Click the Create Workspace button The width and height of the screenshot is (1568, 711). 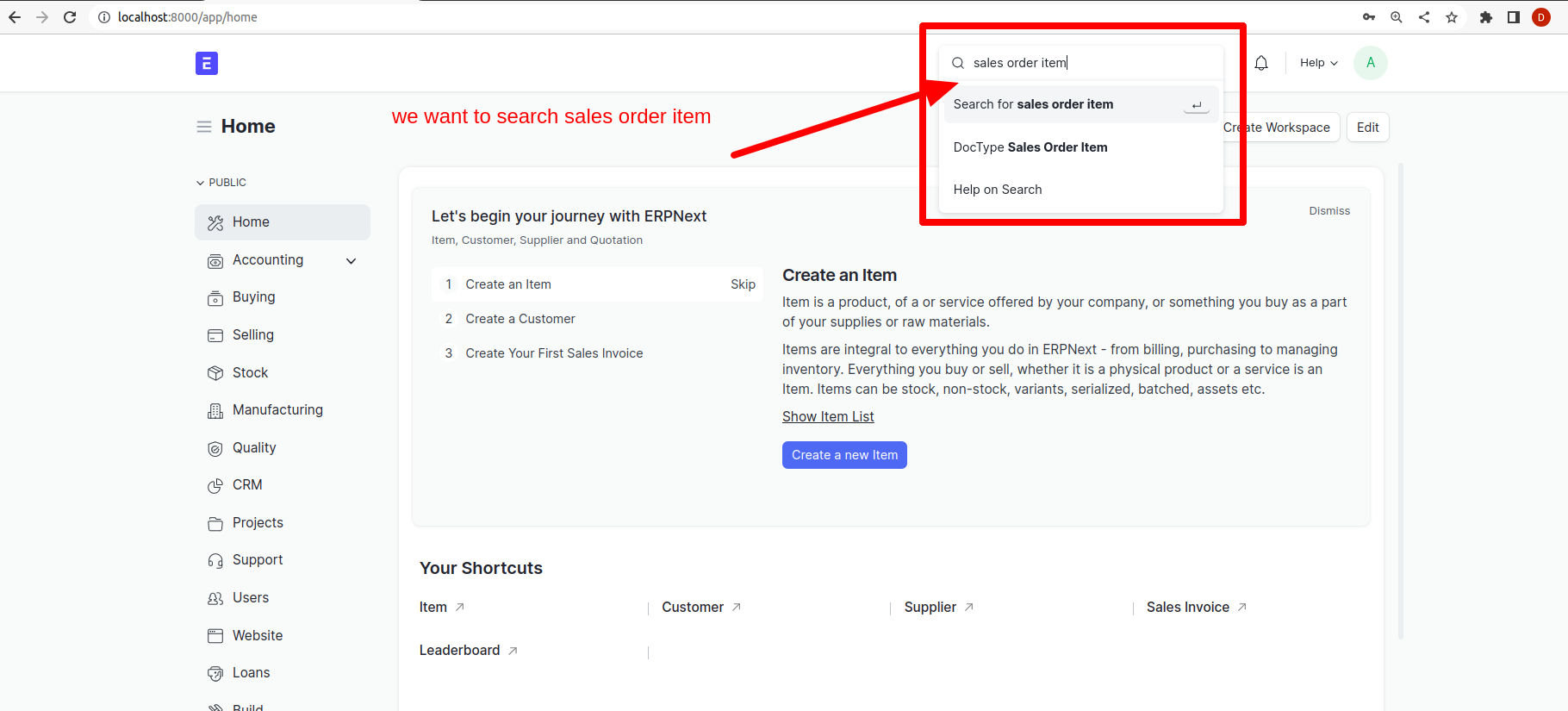[x=1277, y=128]
